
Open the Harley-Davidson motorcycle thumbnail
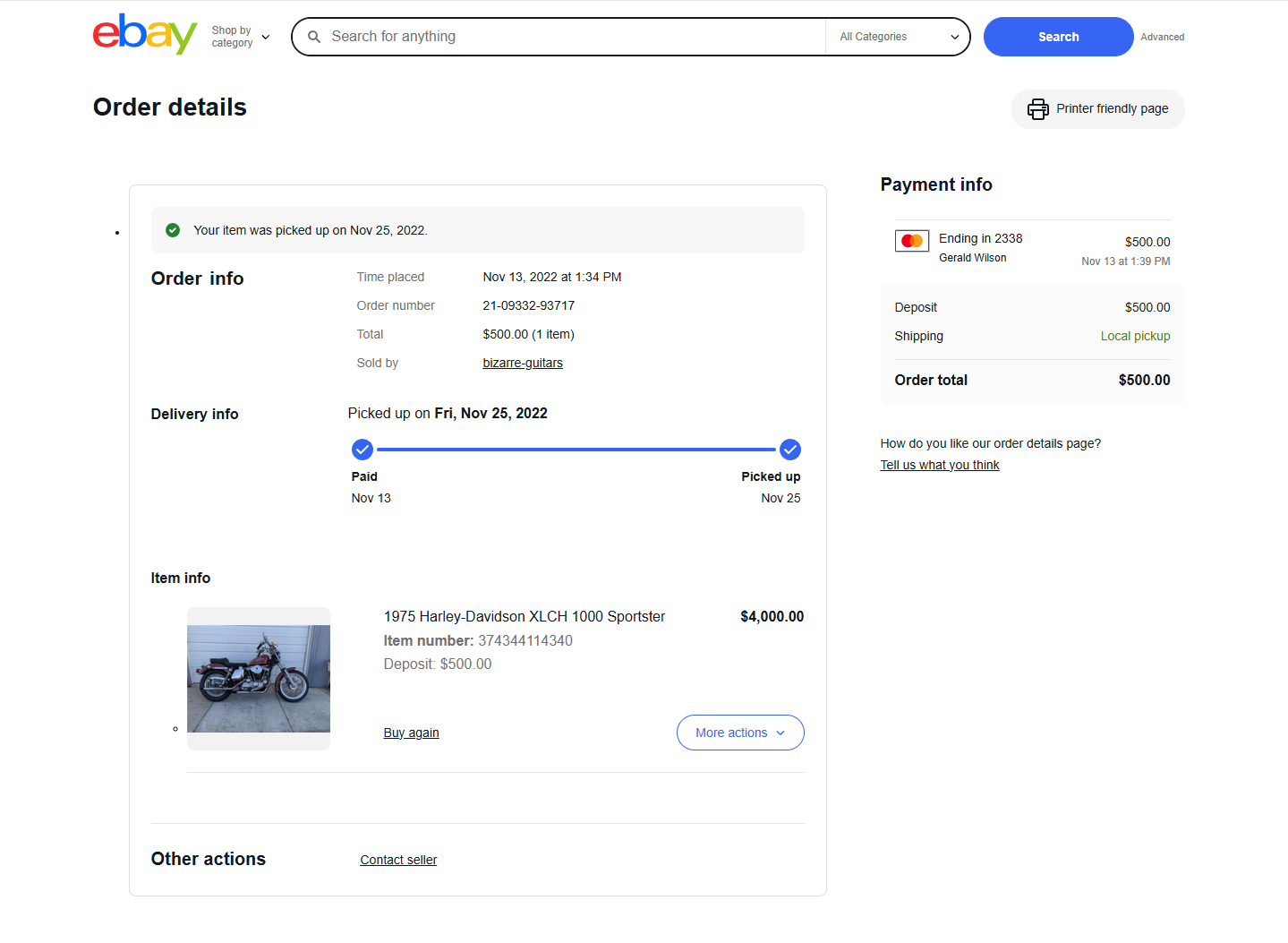tap(258, 678)
